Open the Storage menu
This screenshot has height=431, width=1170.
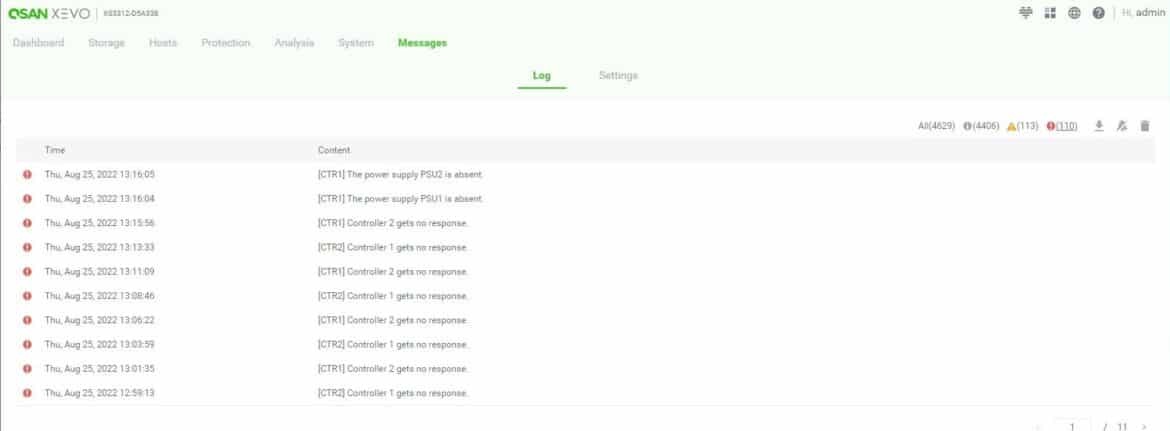click(x=107, y=43)
